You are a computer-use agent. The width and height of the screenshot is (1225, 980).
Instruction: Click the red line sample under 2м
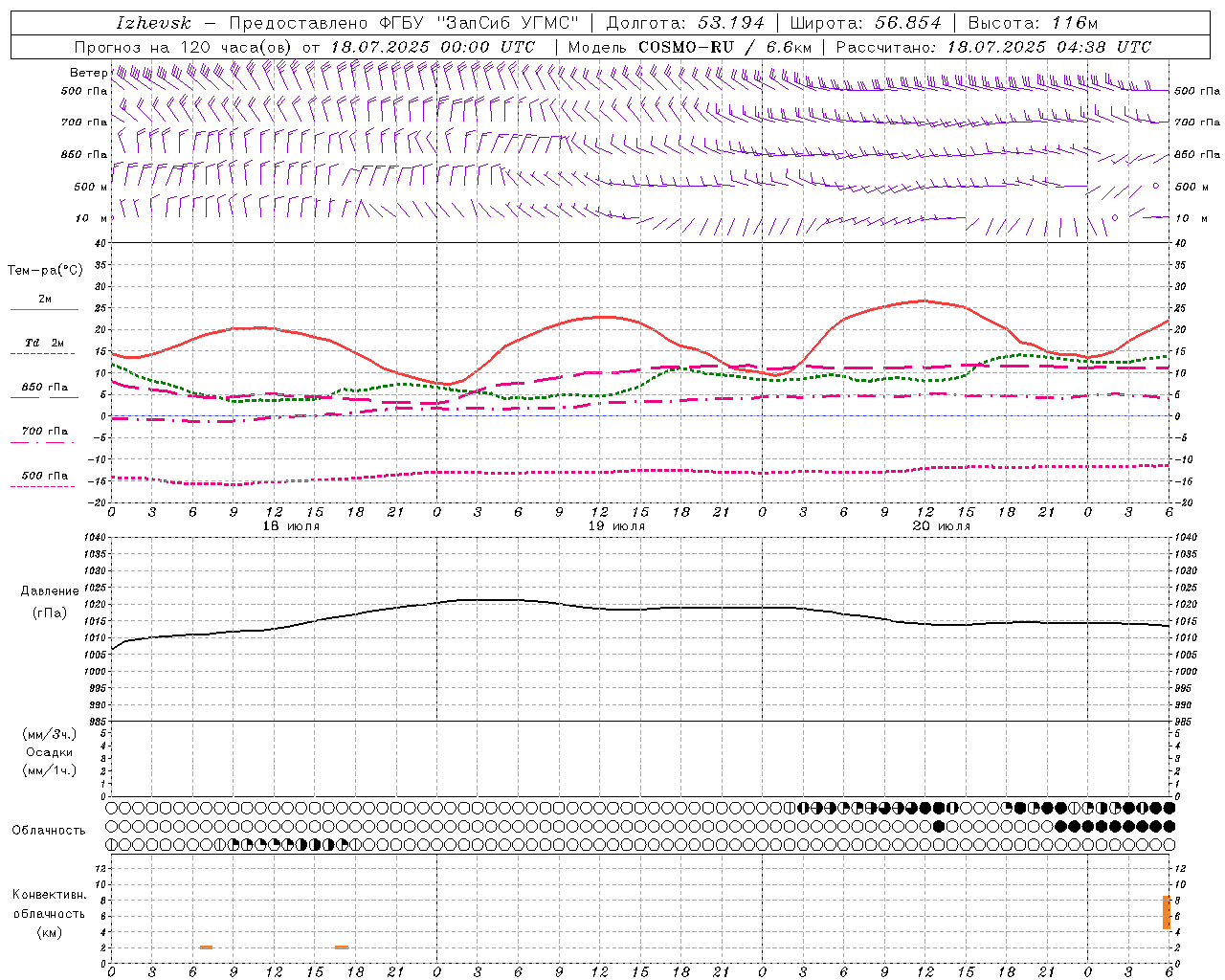point(43,310)
